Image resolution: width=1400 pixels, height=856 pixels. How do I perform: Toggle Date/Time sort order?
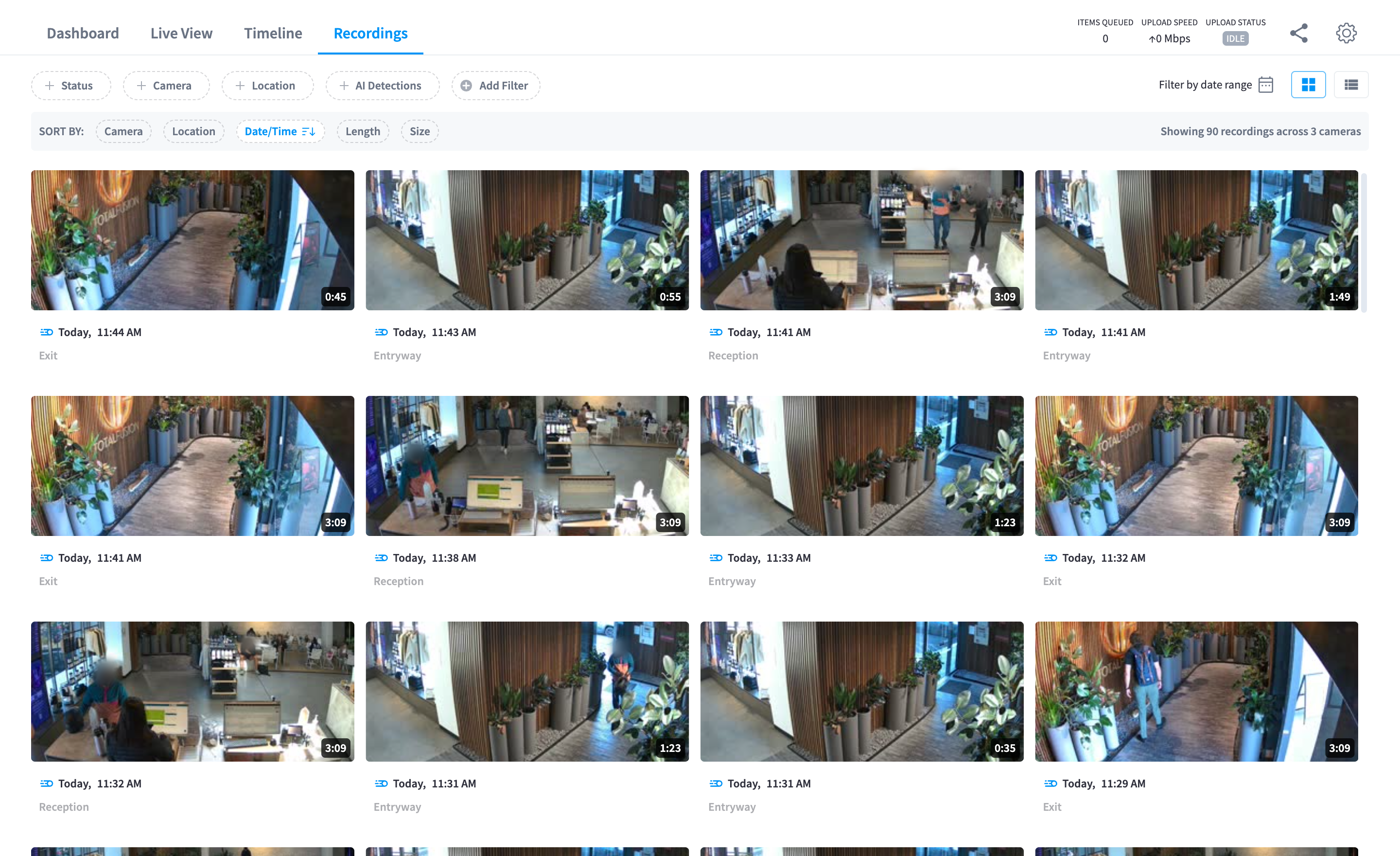coord(280,131)
